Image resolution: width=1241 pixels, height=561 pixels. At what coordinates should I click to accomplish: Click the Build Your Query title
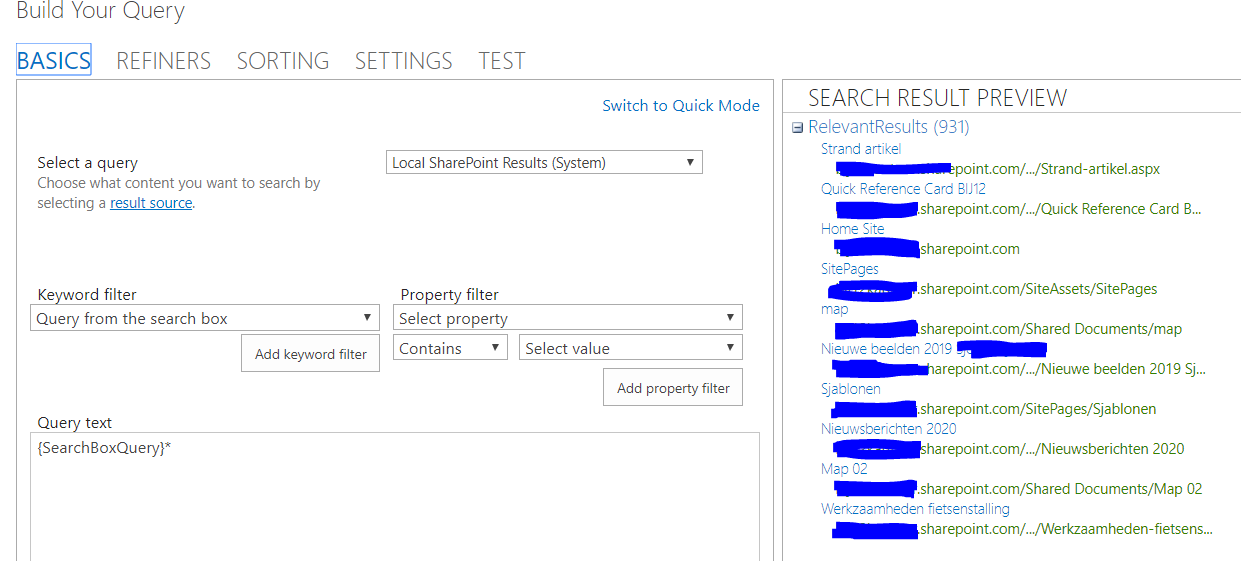point(101,12)
